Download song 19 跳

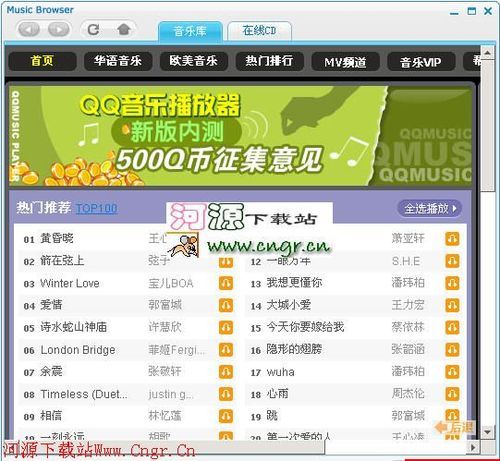452,415
